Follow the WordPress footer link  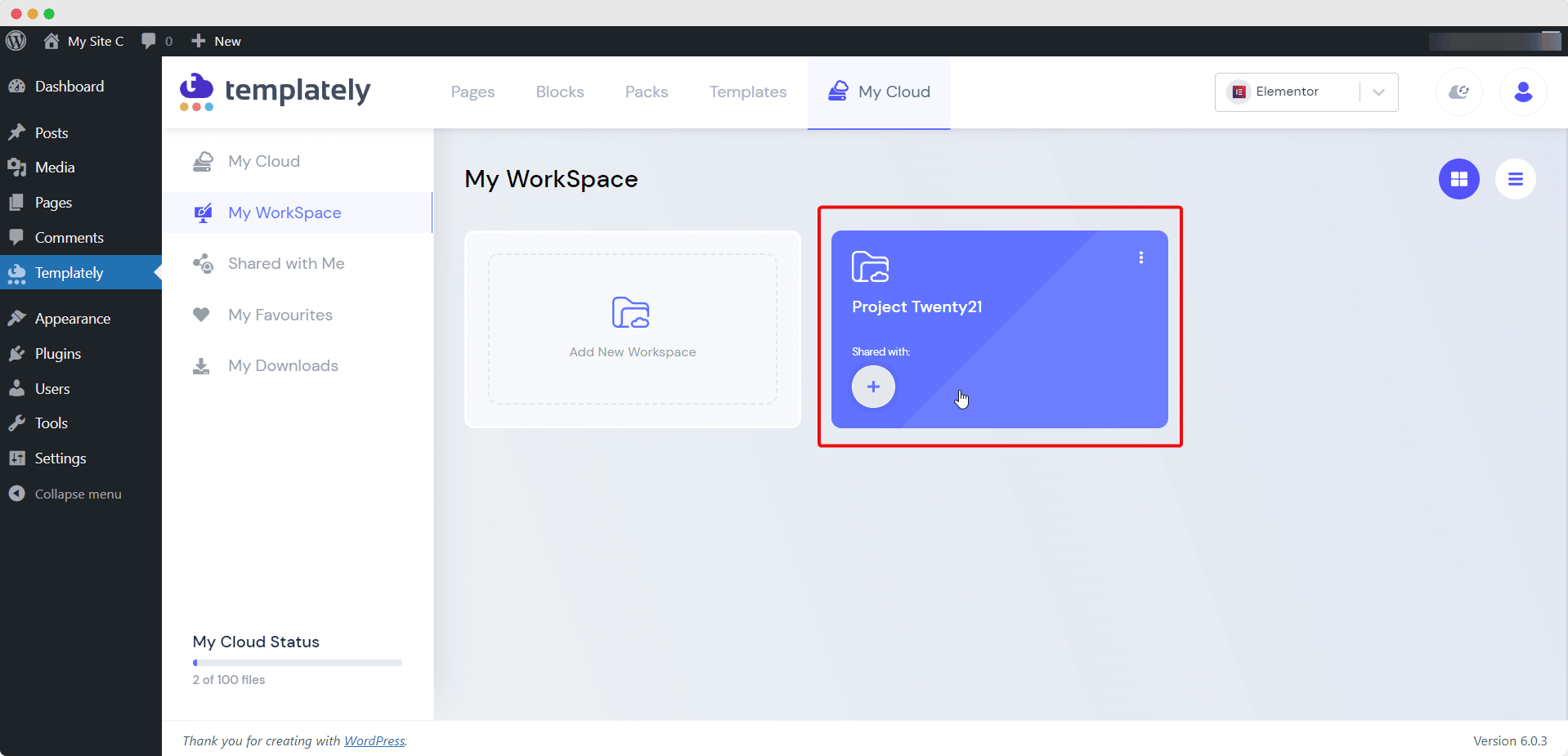tap(374, 740)
